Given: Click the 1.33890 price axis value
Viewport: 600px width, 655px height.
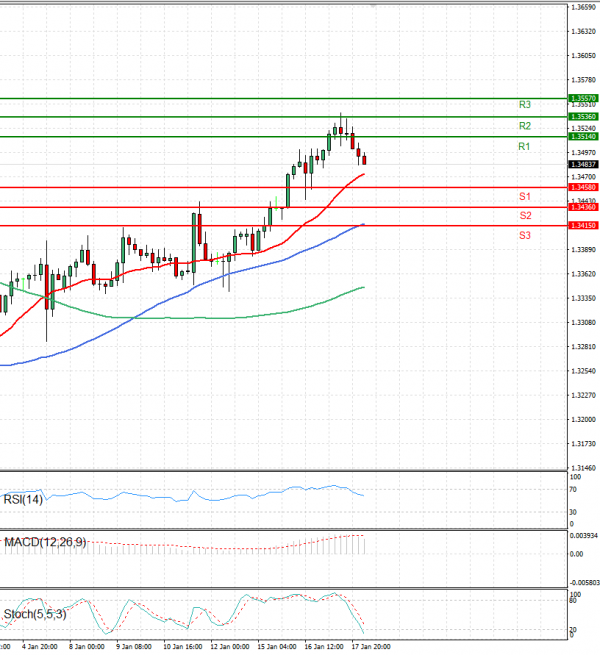Looking at the screenshot, I should coord(584,250).
